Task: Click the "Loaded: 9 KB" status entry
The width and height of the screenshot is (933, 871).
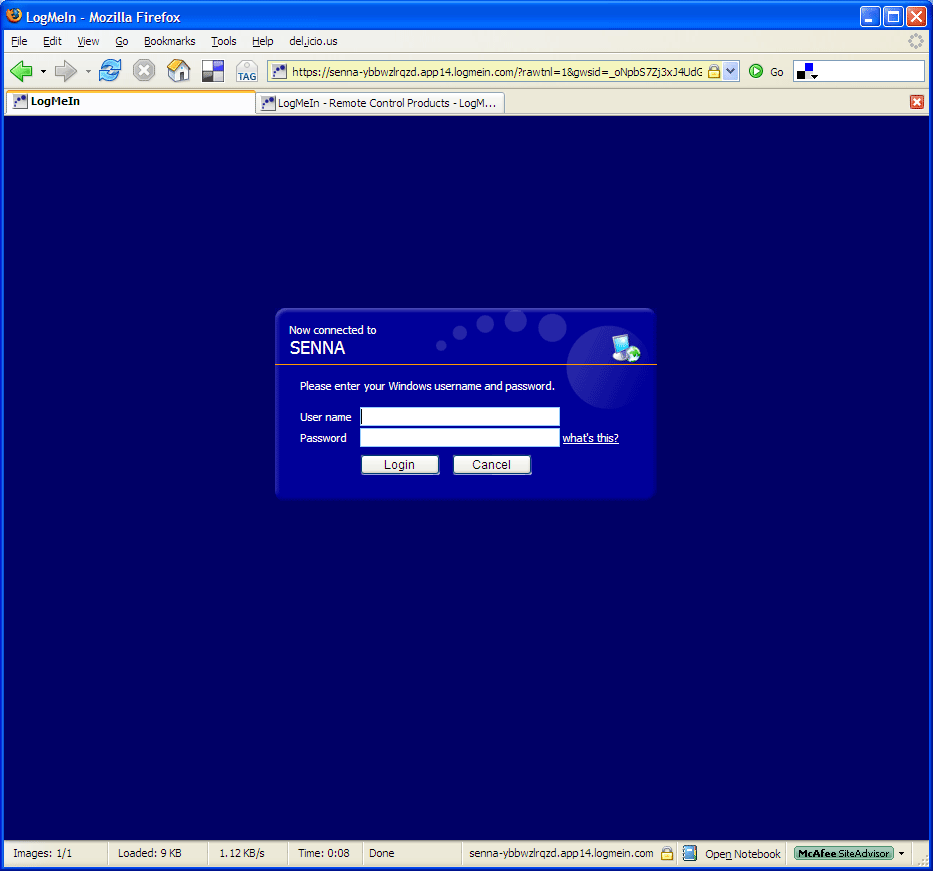Action: click(x=149, y=853)
